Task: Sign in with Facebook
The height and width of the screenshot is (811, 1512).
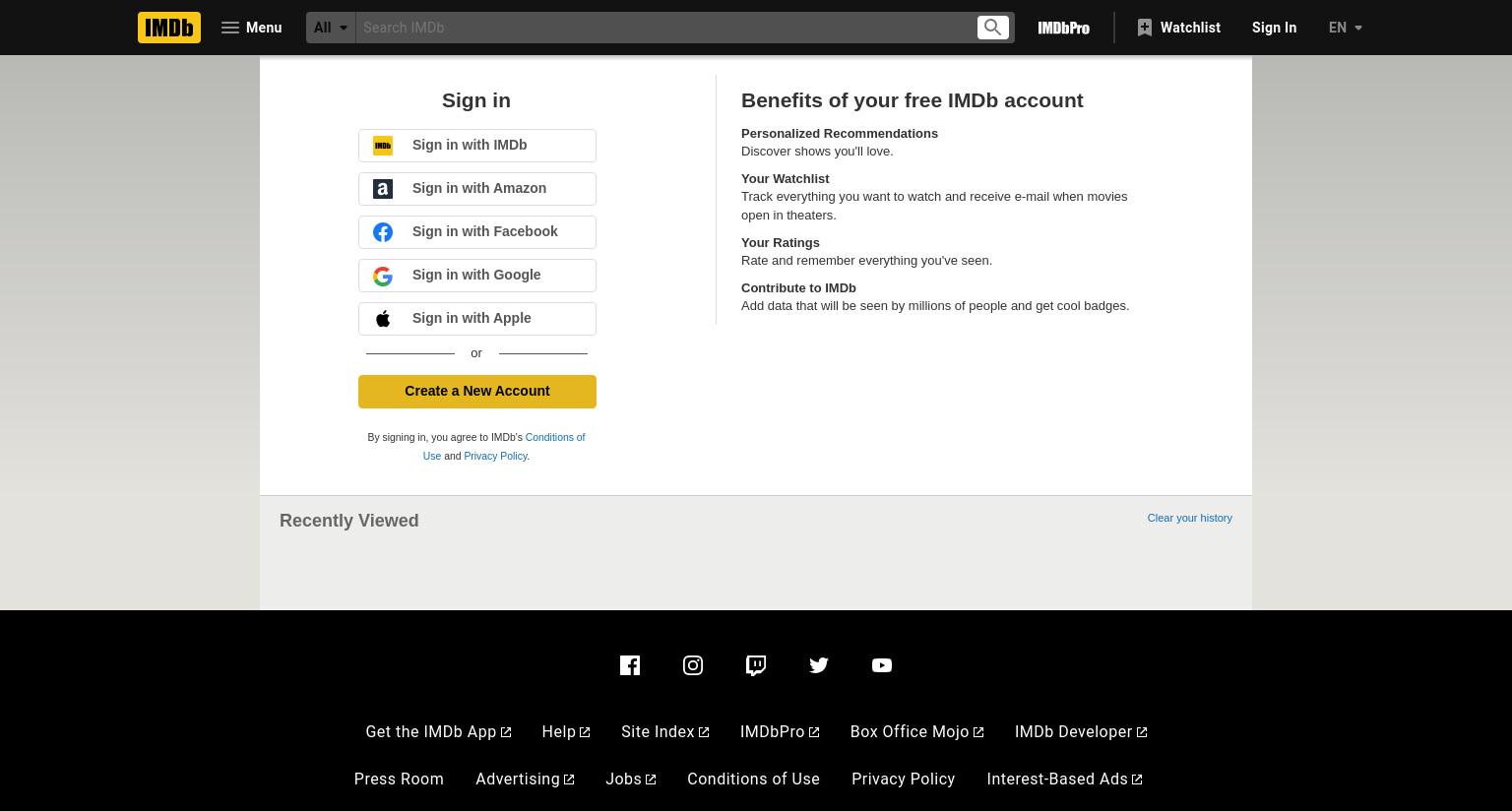Action: click(477, 232)
